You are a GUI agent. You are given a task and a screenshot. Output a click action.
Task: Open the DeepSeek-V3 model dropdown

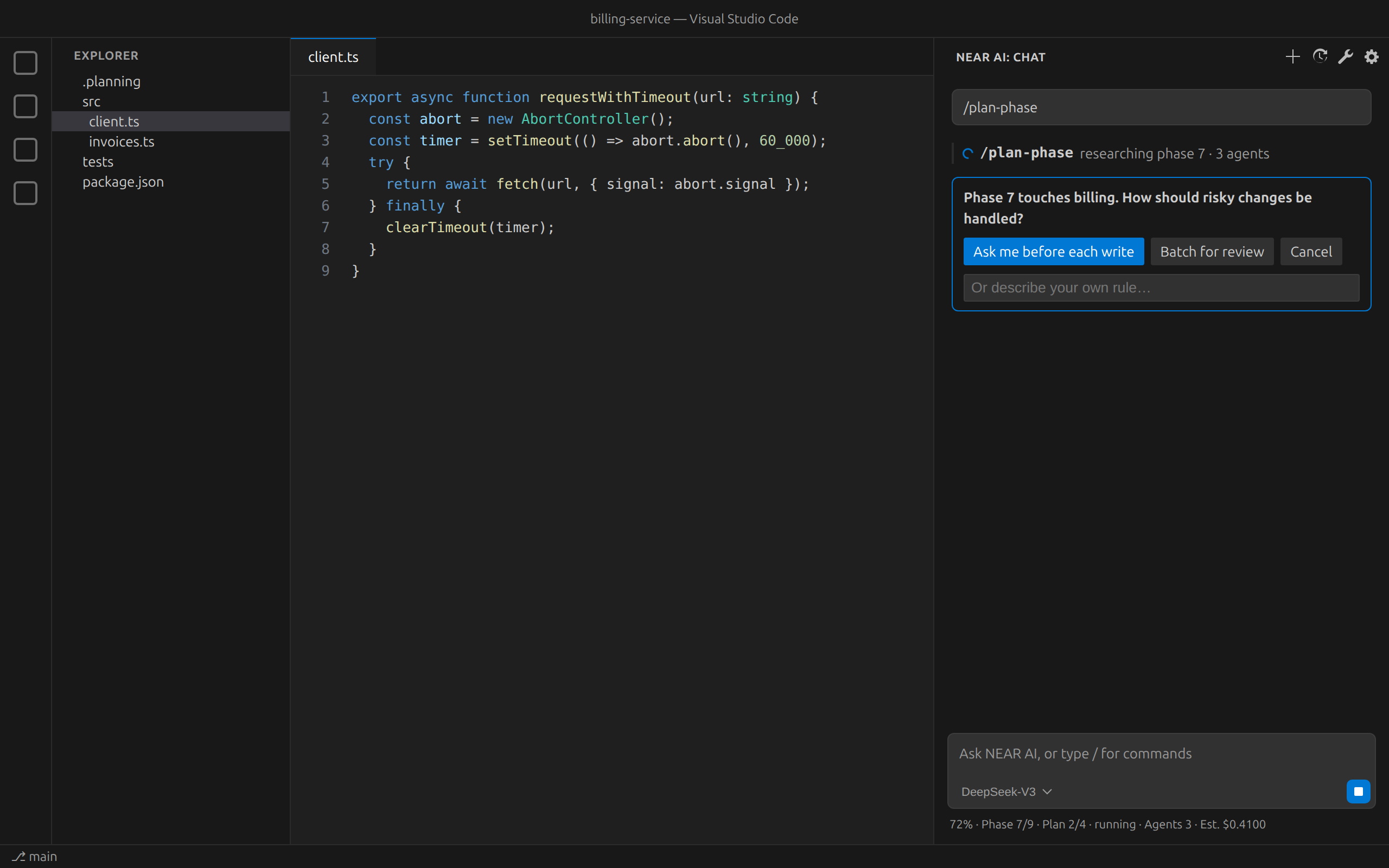point(1006,791)
